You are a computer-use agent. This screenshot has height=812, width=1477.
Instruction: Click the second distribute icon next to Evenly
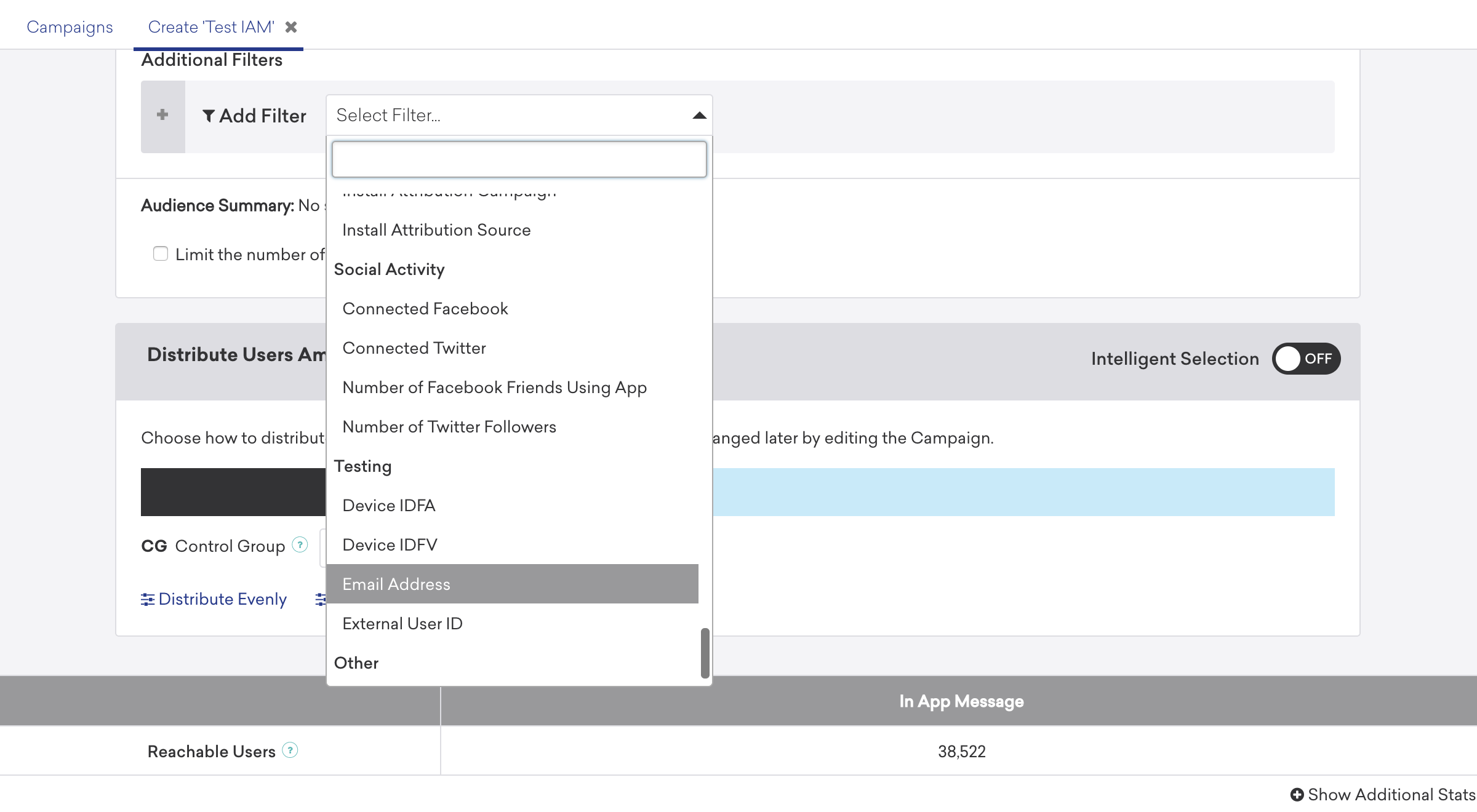coord(321,598)
